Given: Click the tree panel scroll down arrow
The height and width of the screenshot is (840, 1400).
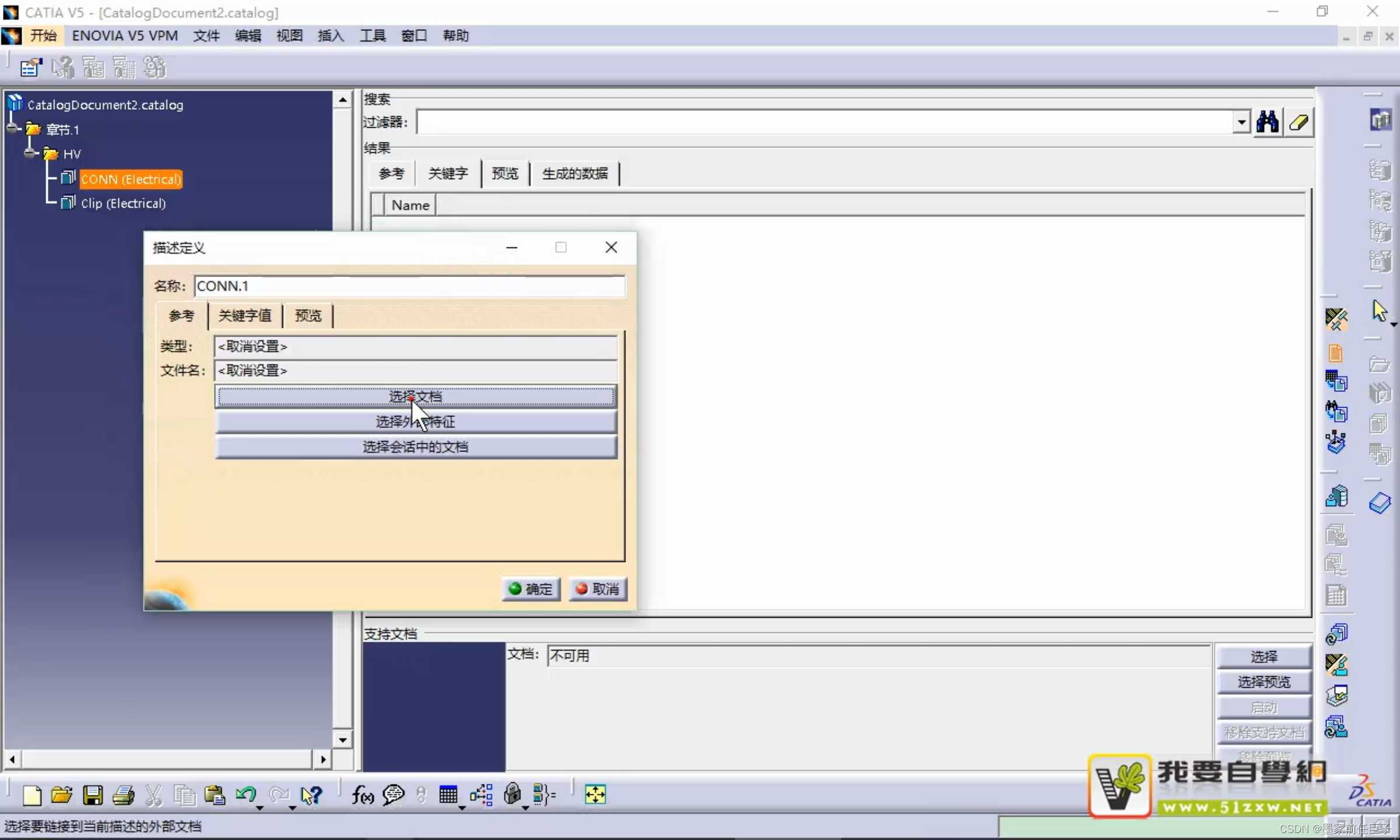Looking at the screenshot, I should coord(342,740).
